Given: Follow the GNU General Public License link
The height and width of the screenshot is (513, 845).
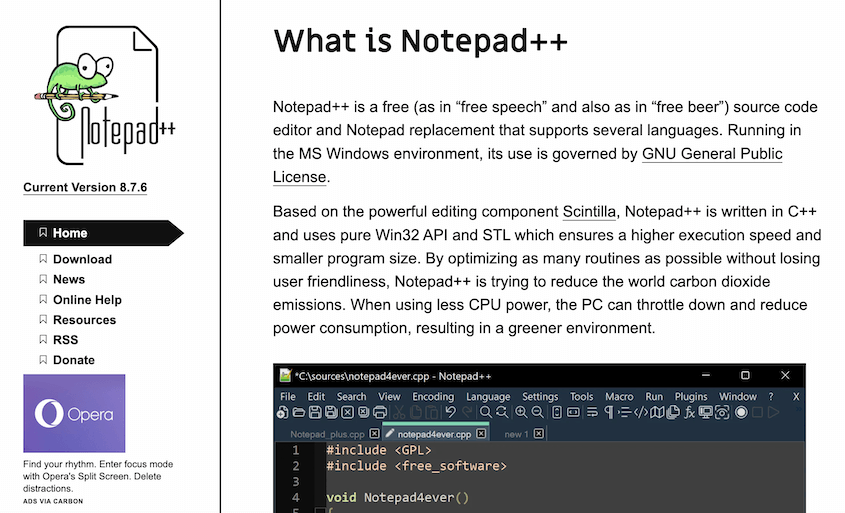Looking at the screenshot, I should point(712,154).
